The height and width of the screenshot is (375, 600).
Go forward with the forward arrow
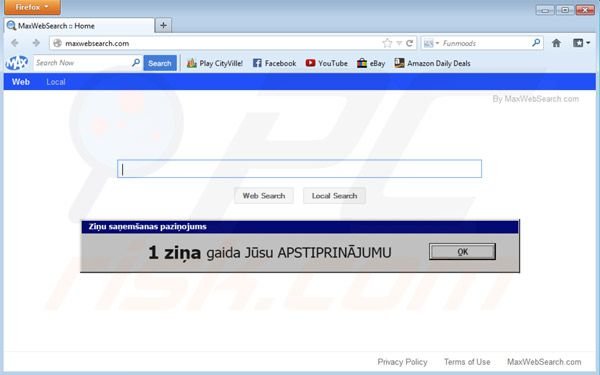(36, 43)
